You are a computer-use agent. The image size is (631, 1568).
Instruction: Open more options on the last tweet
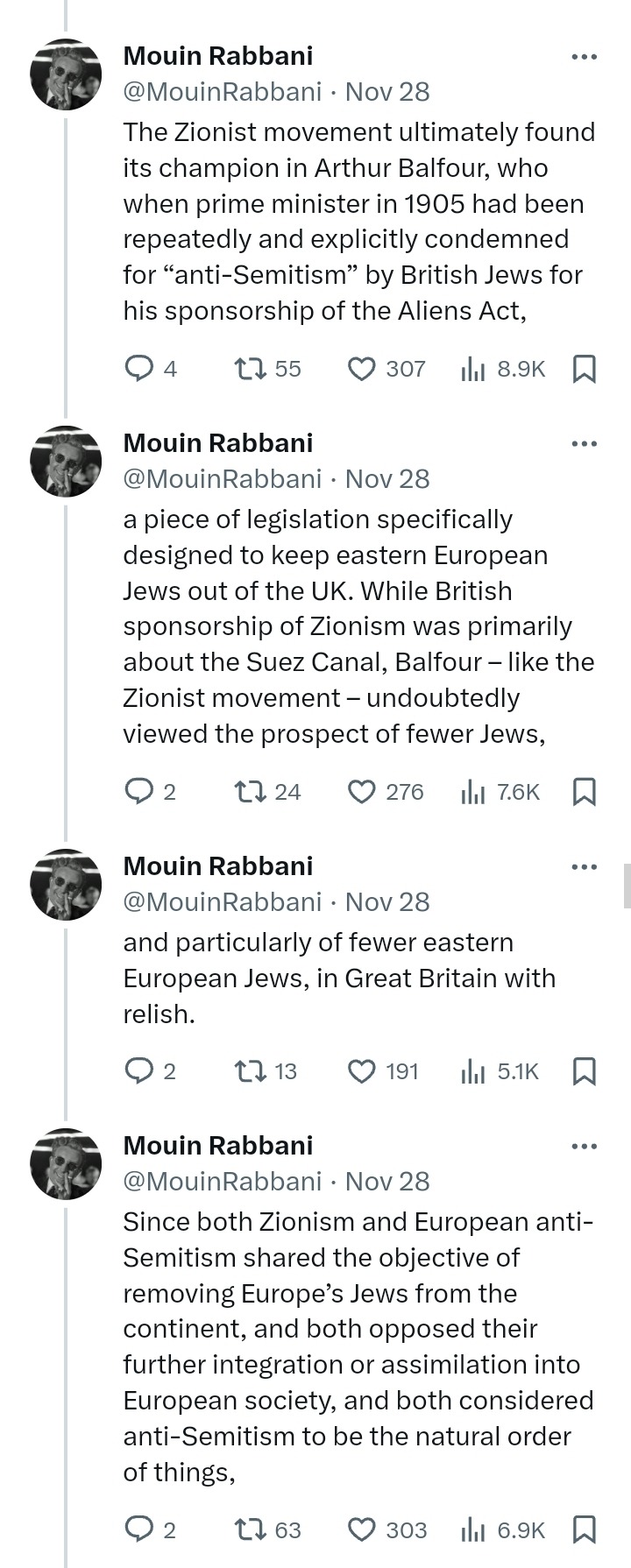point(584,1146)
